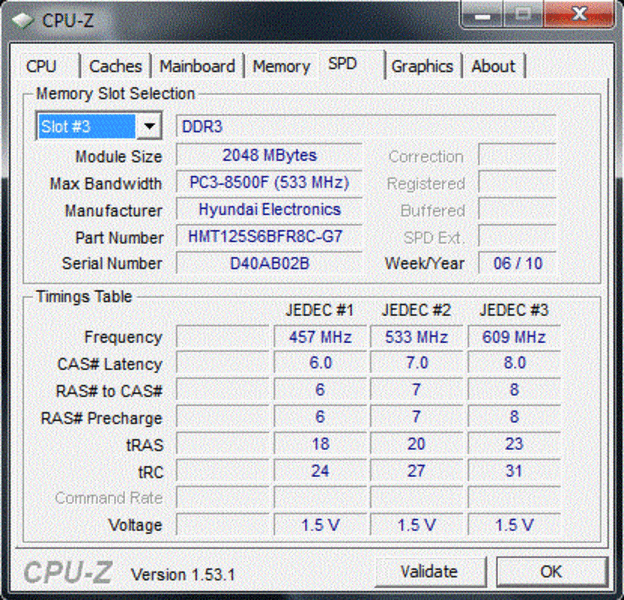Click the OK button
Image resolution: width=624 pixels, height=600 pixels.
pyautogui.click(x=552, y=571)
